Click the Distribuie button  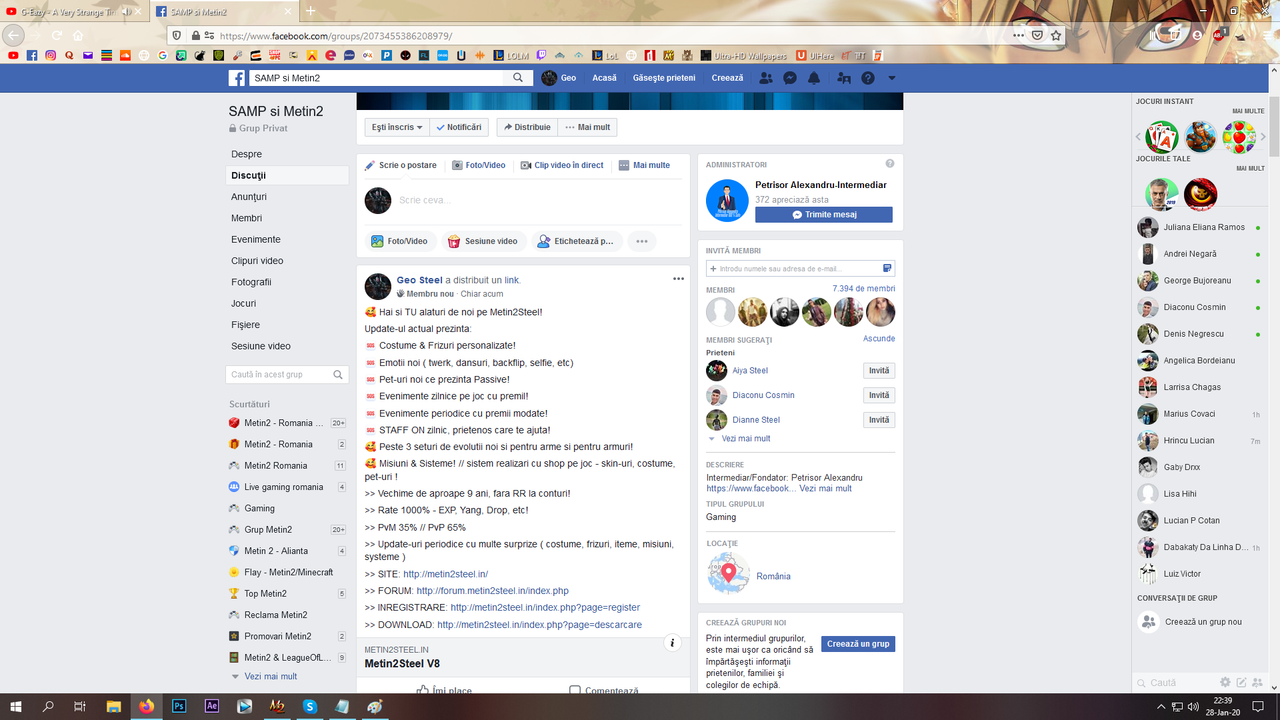click(525, 127)
